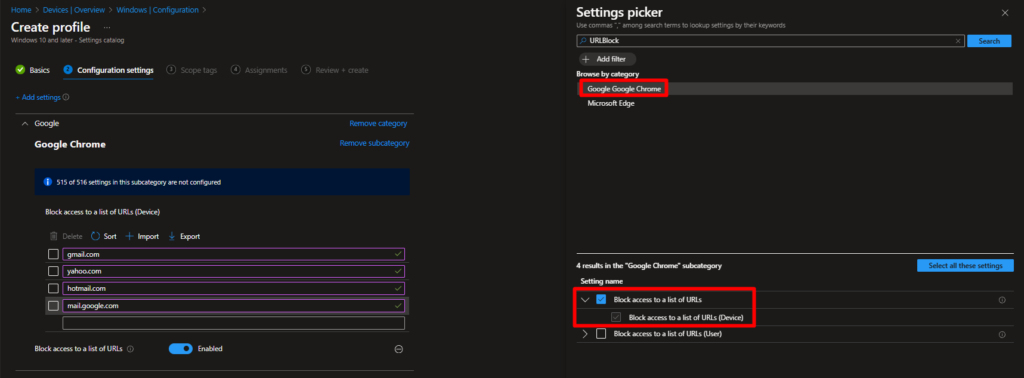This screenshot has width=1024, height=378.
Task: Open info for Block access to a list of URLs
Action: pos(1002,300)
